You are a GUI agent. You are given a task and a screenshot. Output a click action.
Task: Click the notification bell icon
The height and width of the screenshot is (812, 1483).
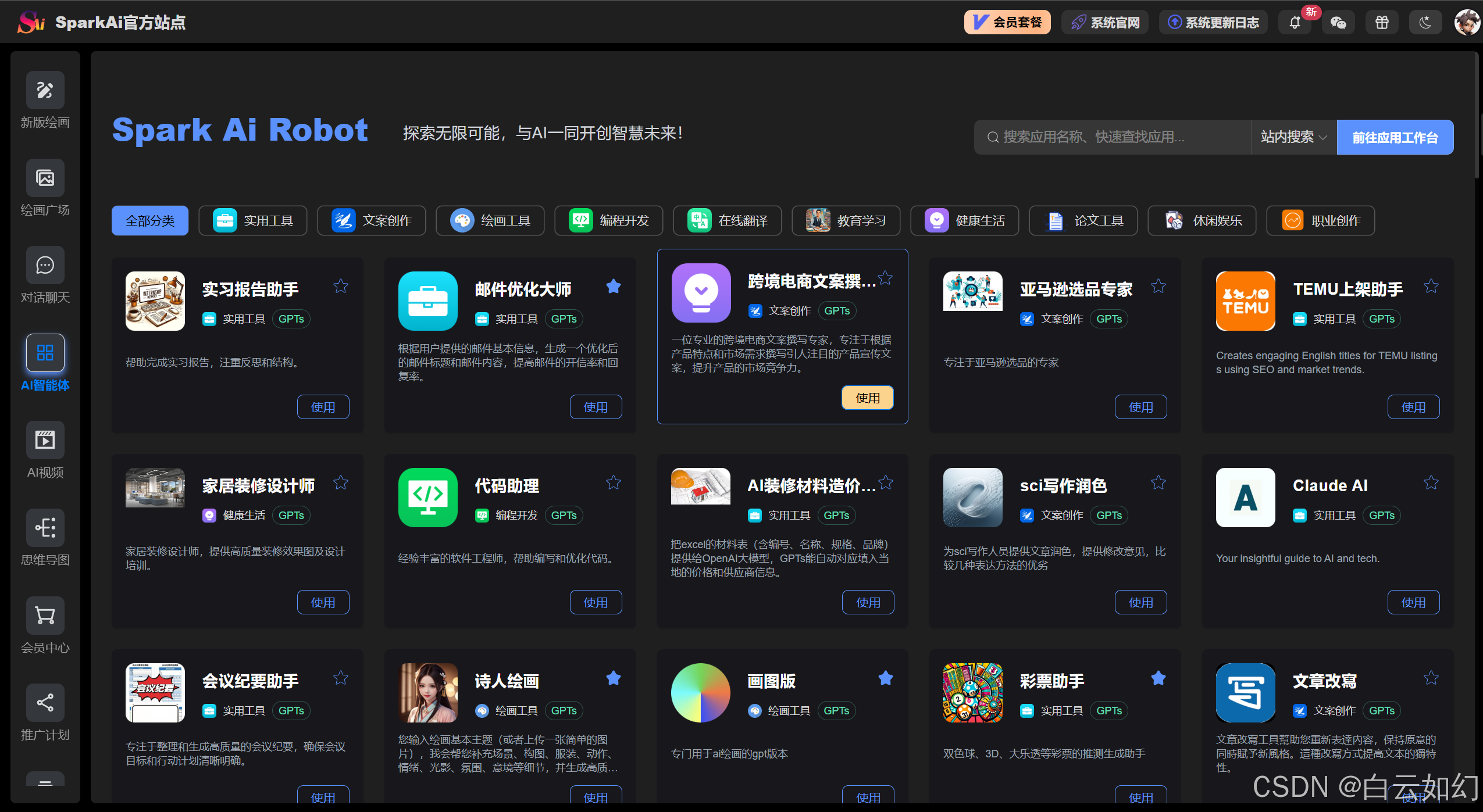(1295, 23)
